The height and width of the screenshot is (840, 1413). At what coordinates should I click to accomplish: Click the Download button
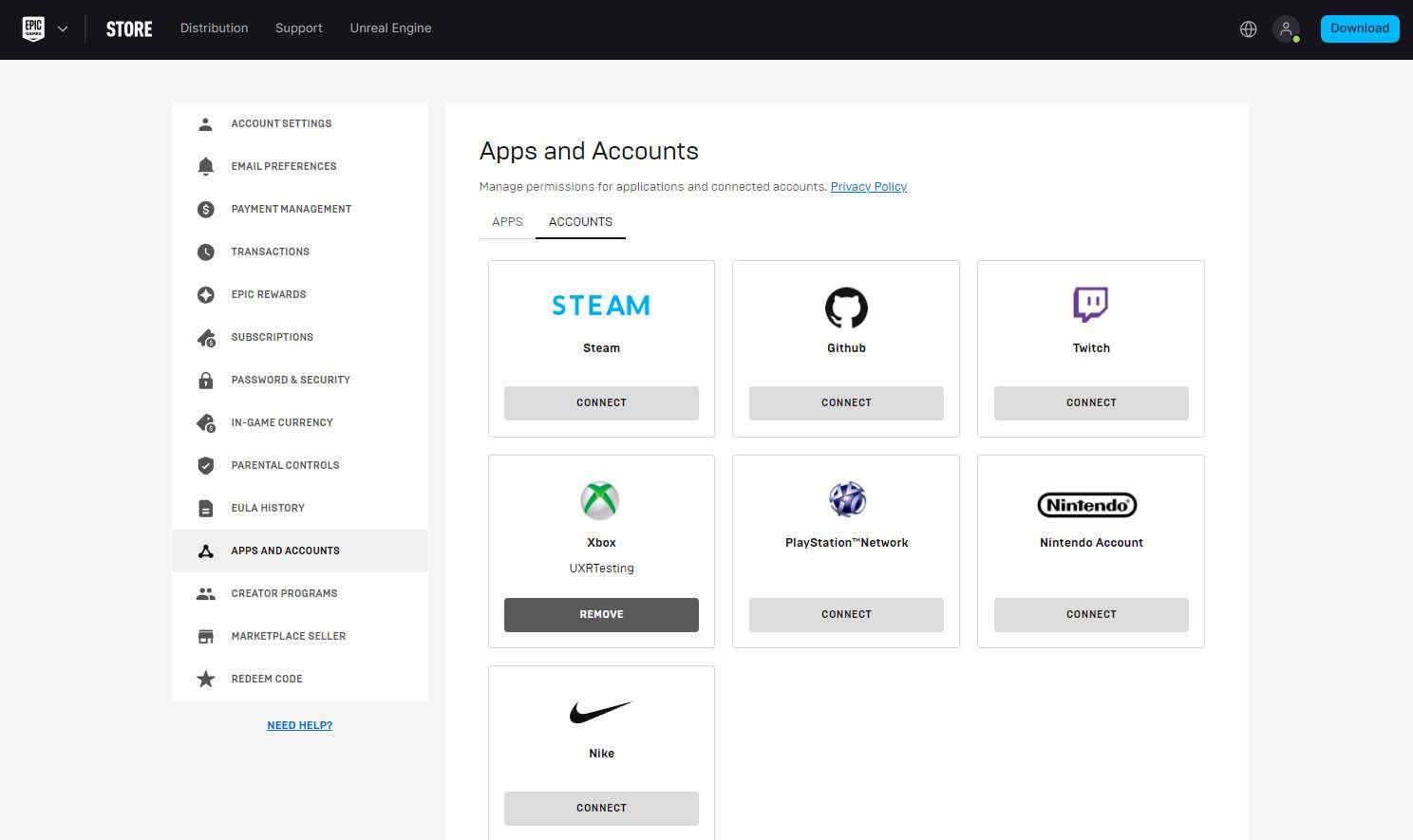[x=1360, y=28]
